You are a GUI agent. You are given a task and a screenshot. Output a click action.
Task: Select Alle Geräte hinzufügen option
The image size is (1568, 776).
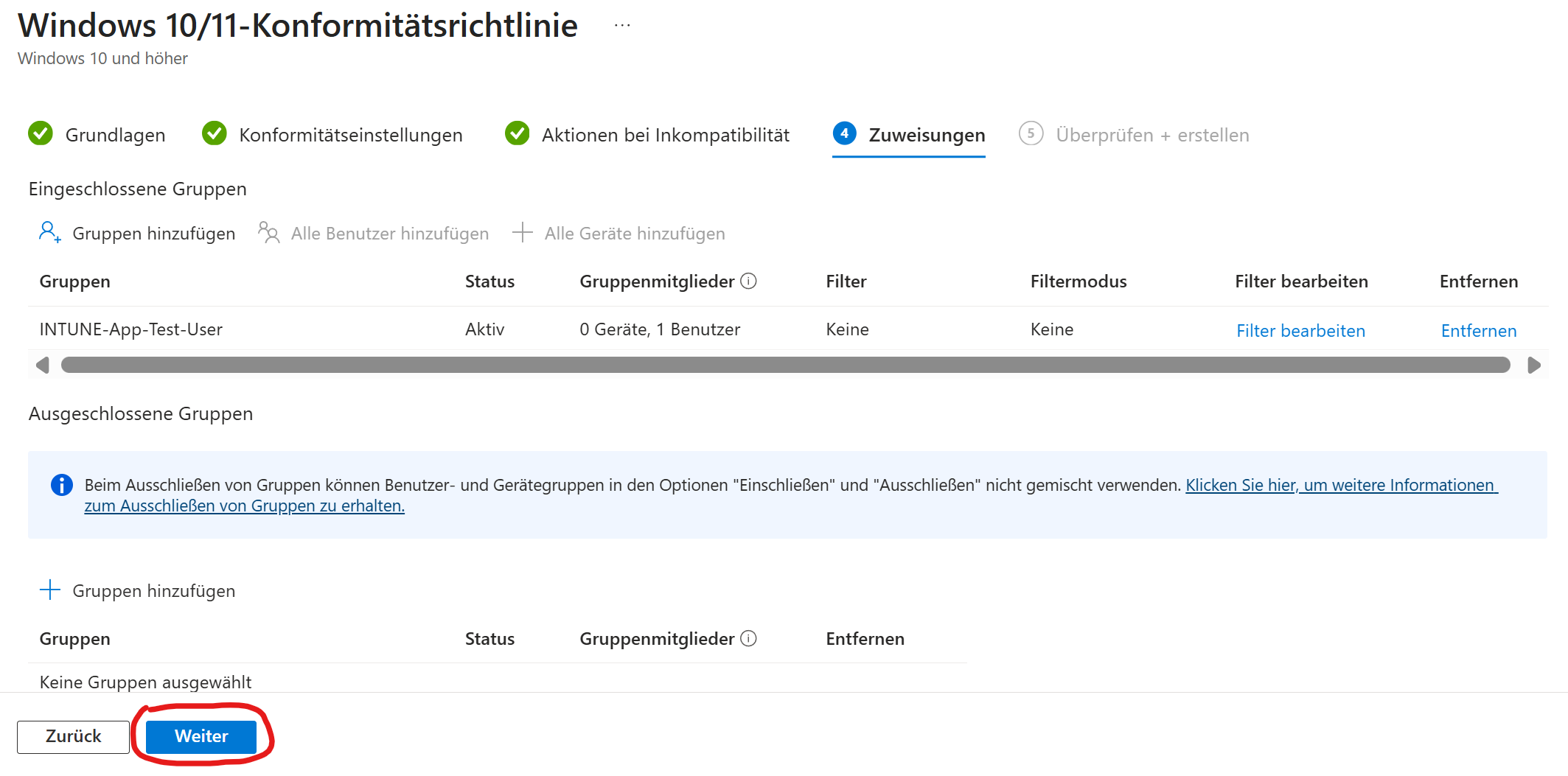(x=634, y=234)
